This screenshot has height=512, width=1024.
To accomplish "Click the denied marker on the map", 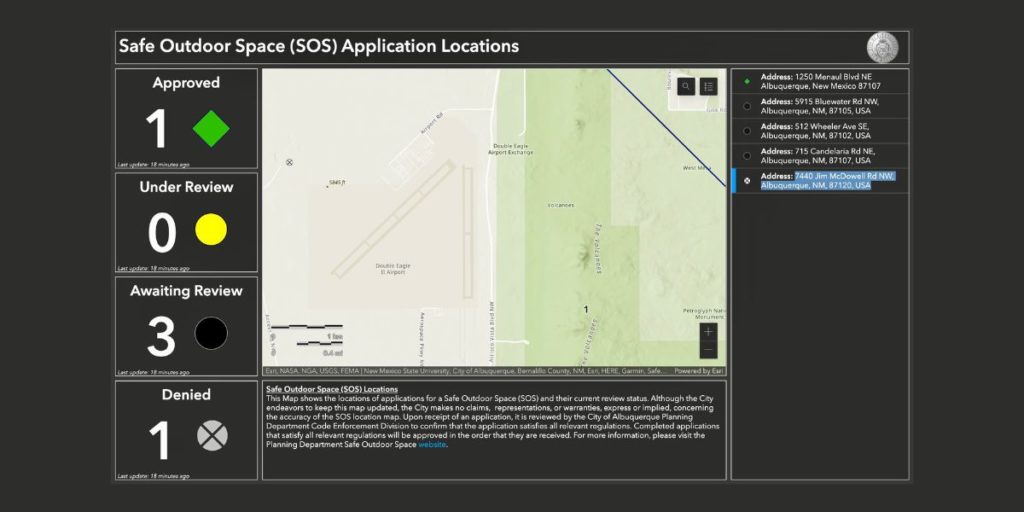I will point(290,161).
